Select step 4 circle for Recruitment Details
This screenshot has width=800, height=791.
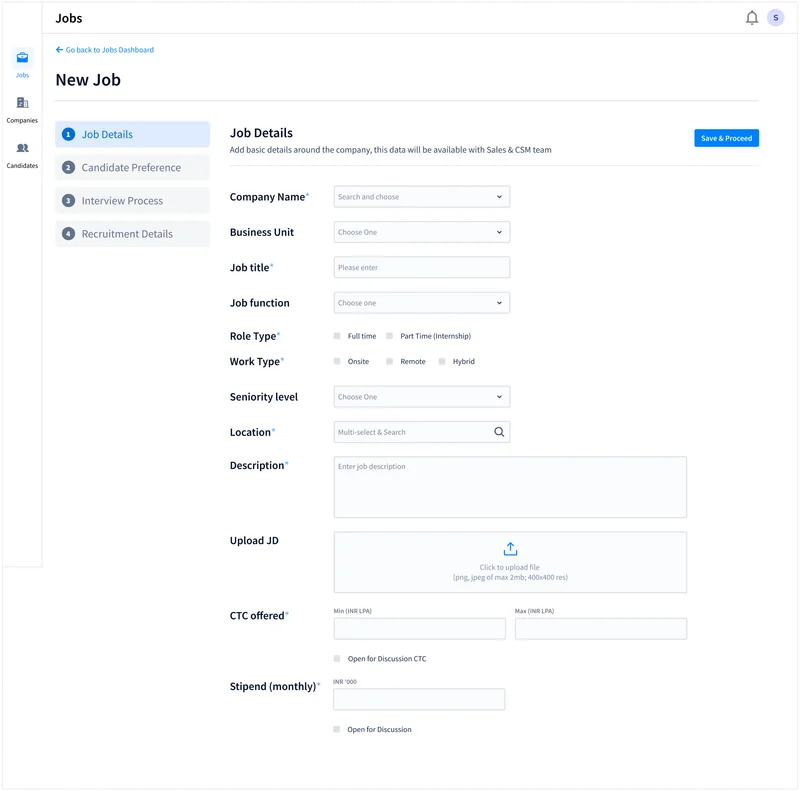[x=68, y=234]
